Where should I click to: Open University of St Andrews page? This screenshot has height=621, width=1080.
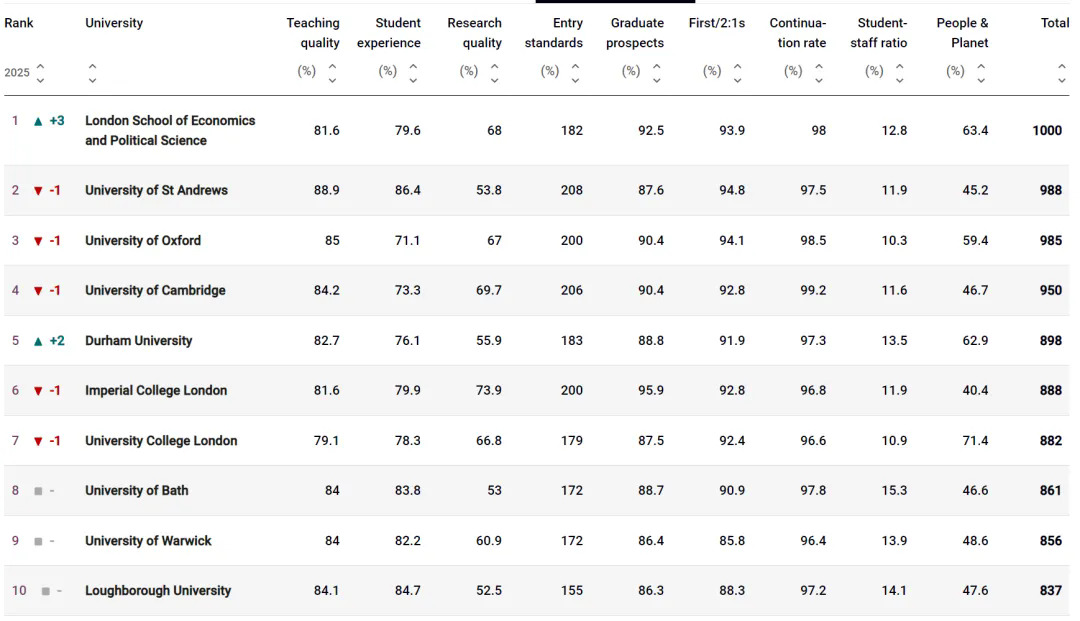click(x=156, y=190)
